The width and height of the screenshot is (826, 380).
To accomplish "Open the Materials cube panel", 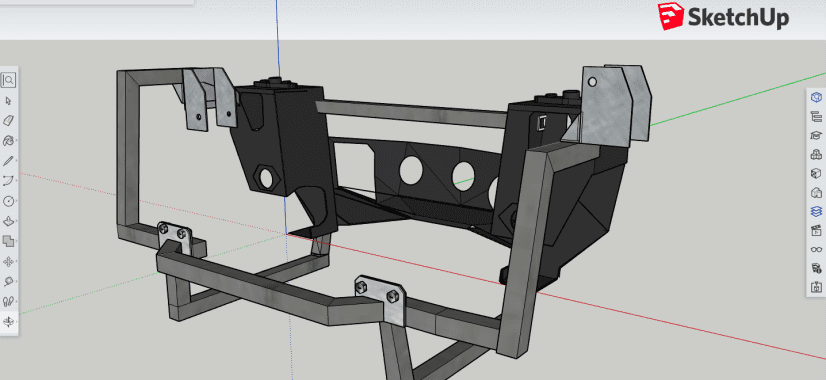I will [x=816, y=173].
